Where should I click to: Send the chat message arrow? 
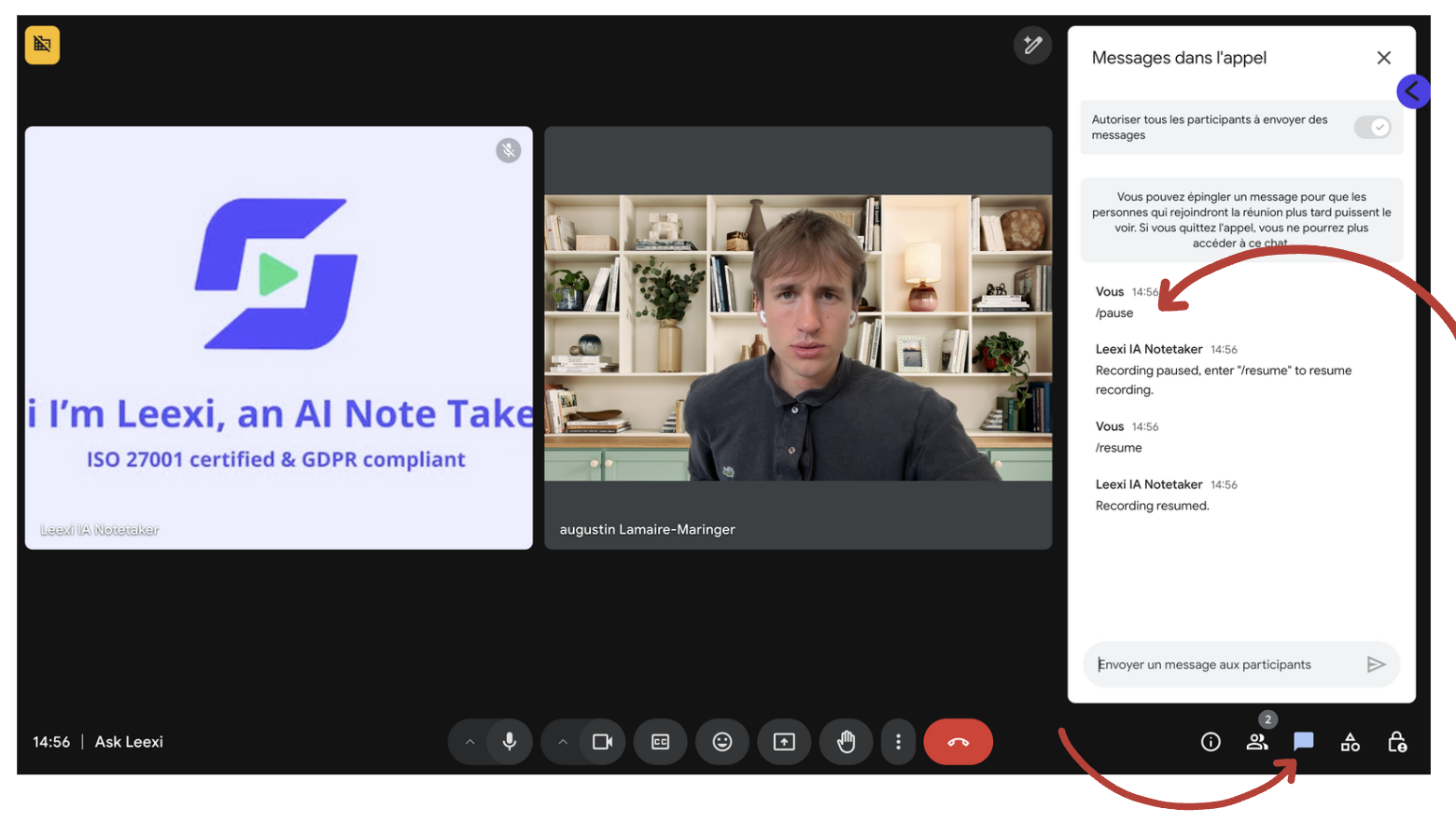coord(1376,664)
